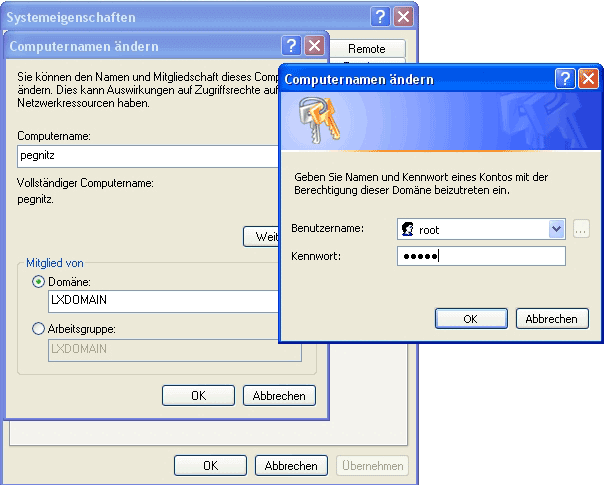Close the left Computernamen ändern dialog
Image resolution: width=604 pixels, height=485 pixels.
314,46
